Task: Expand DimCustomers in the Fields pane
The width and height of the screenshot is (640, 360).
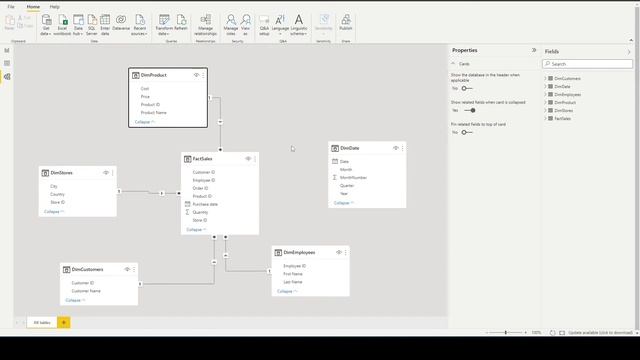Action: pos(545,78)
